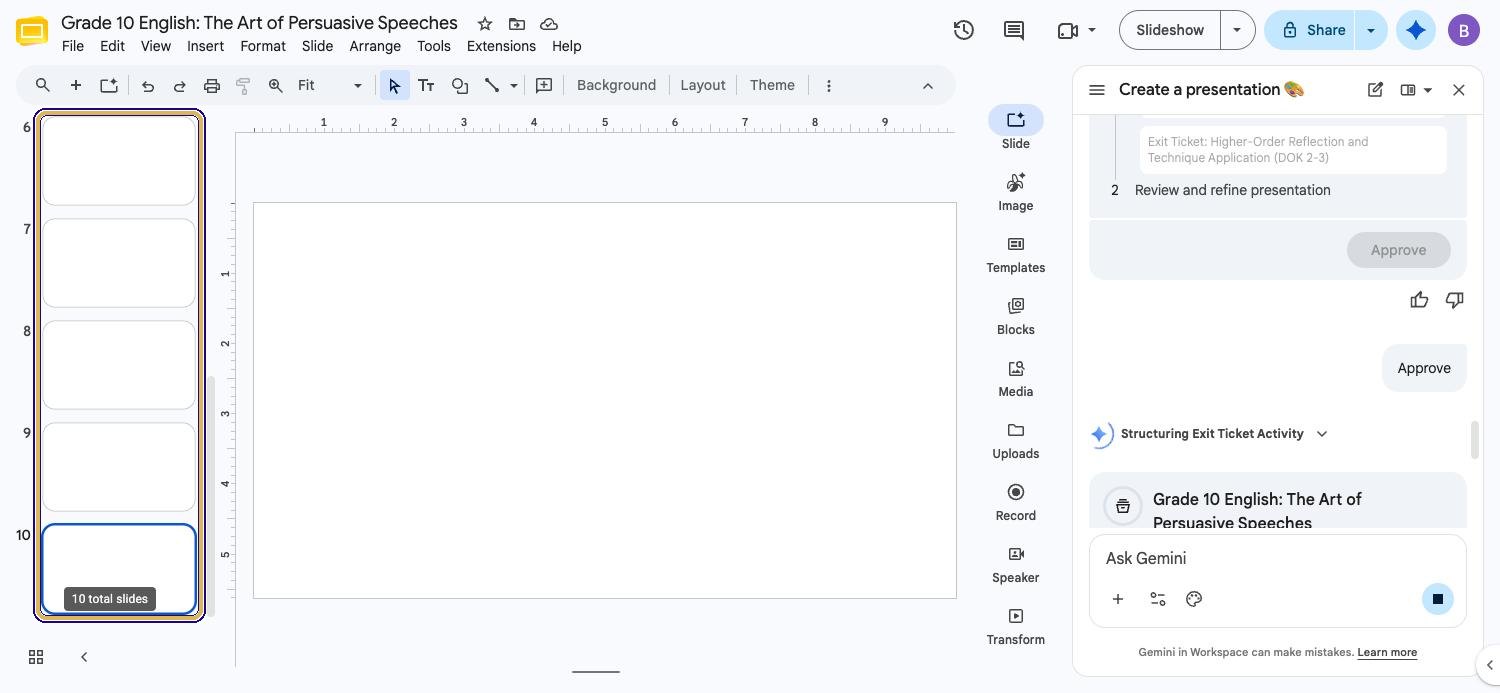Image resolution: width=1500 pixels, height=693 pixels.
Task: Hide the menus with up chevron
Action: [x=928, y=86]
